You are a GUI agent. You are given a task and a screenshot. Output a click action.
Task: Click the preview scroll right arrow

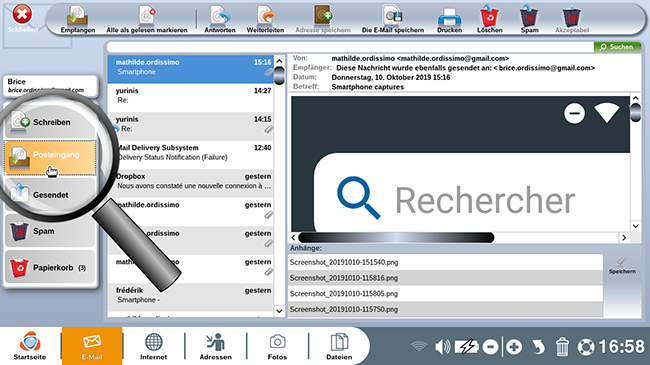coord(624,238)
